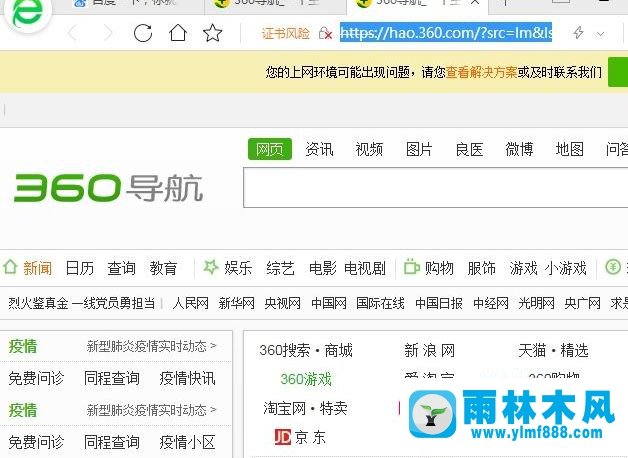
Task: Select the 图片 search tab
Action: click(x=419, y=149)
